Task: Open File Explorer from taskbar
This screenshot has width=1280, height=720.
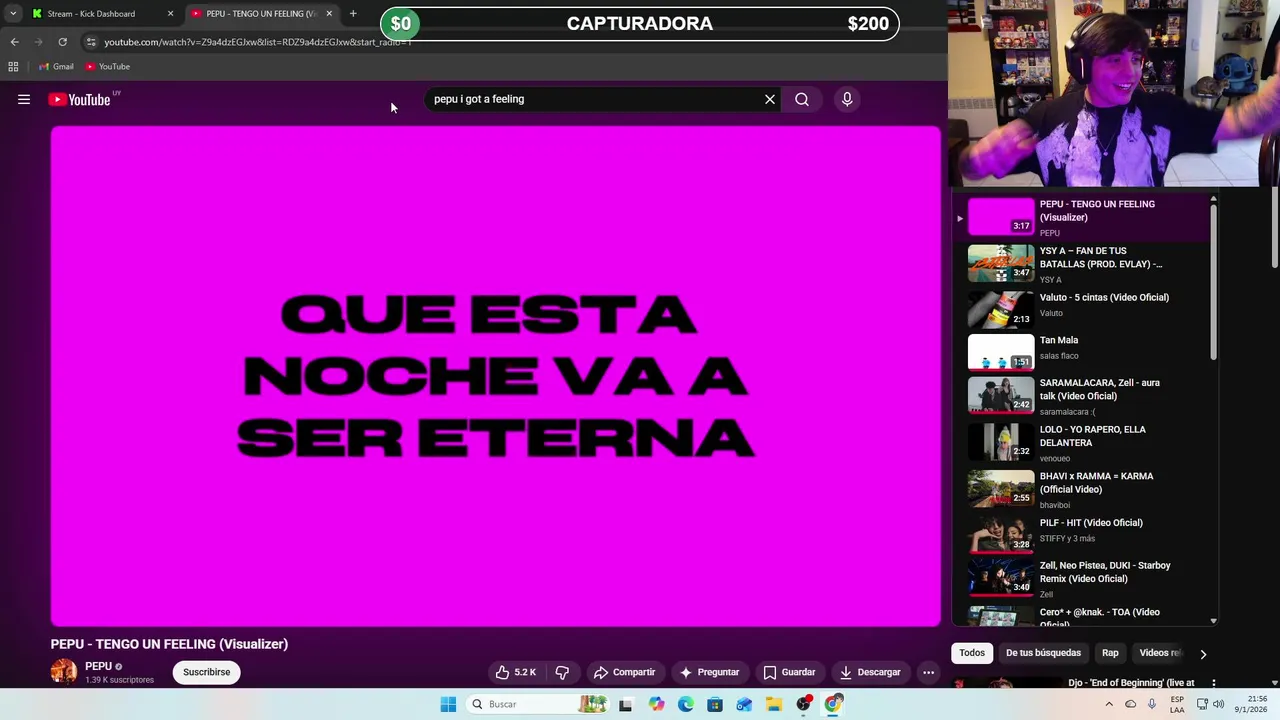Action: click(x=774, y=704)
